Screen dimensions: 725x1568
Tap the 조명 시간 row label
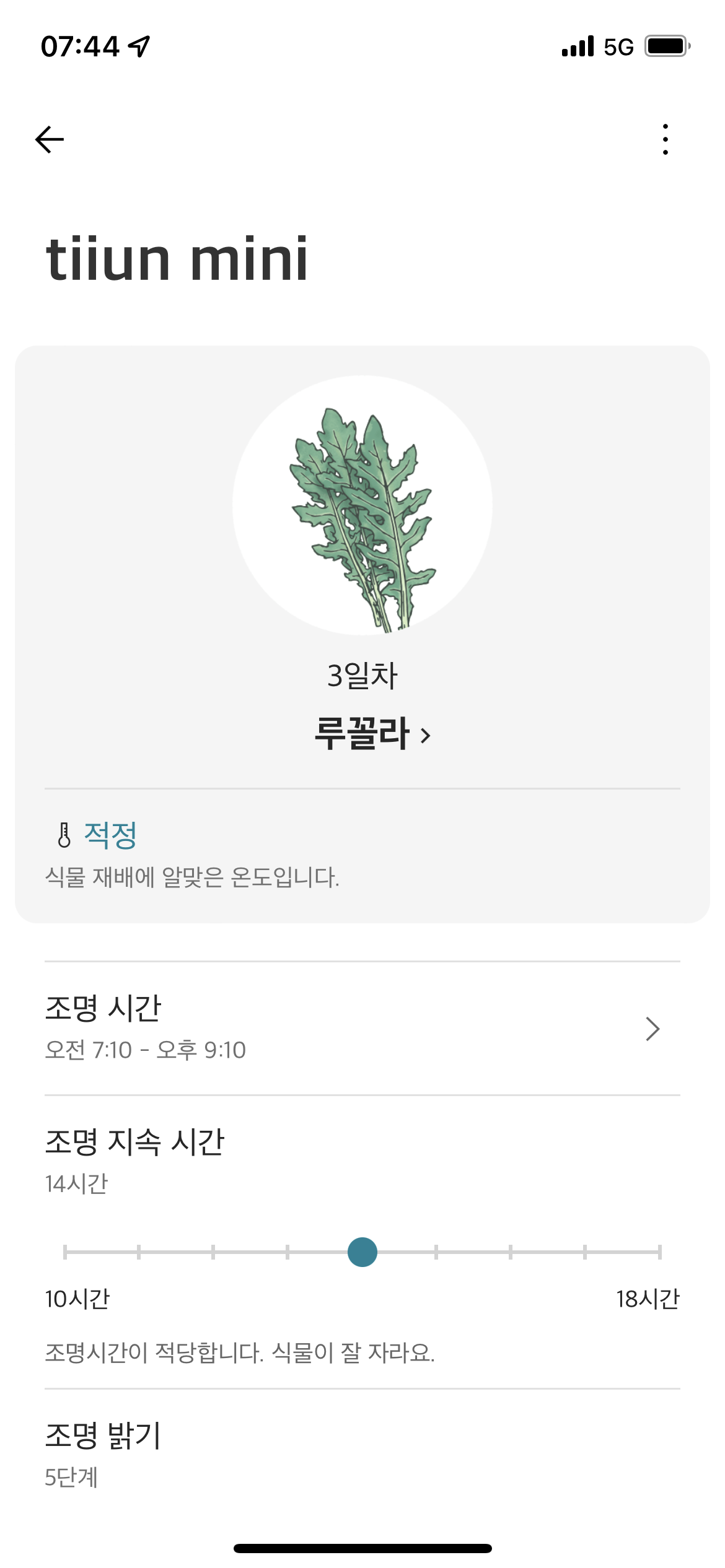click(x=103, y=1008)
